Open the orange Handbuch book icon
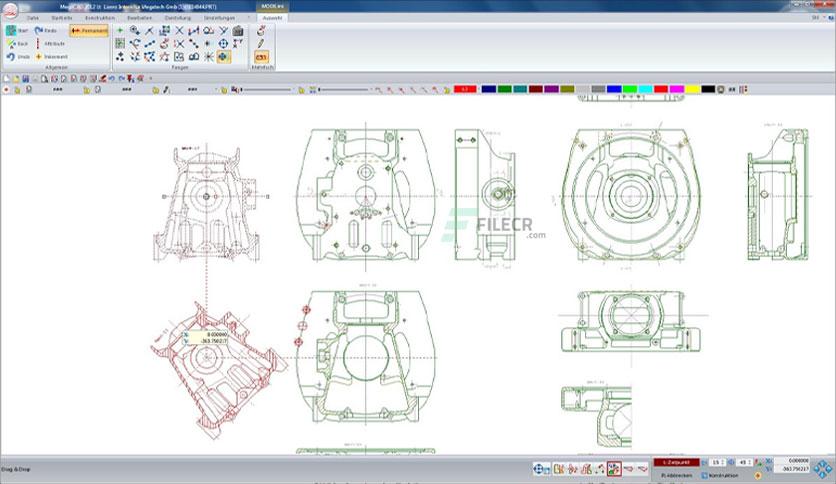 (261, 57)
